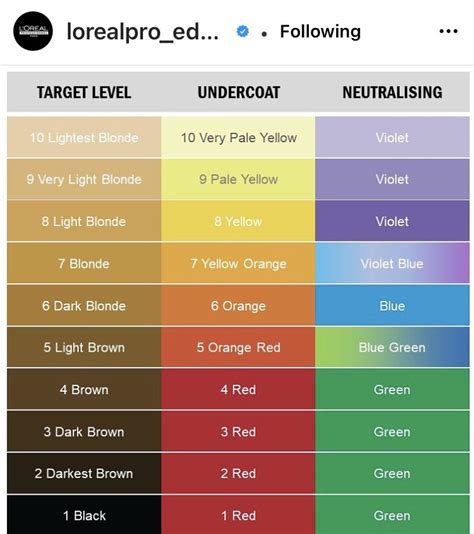Click the 4 Brown target swatch
This screenshot has width=474, height=534.
pos(84,389)
